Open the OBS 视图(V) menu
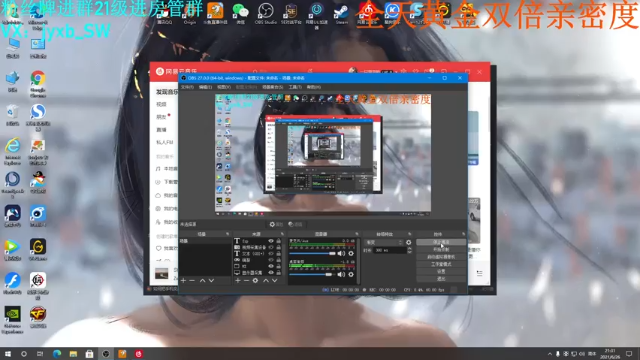640x360 pixels. pyautogui.click(x=224, y=87)
